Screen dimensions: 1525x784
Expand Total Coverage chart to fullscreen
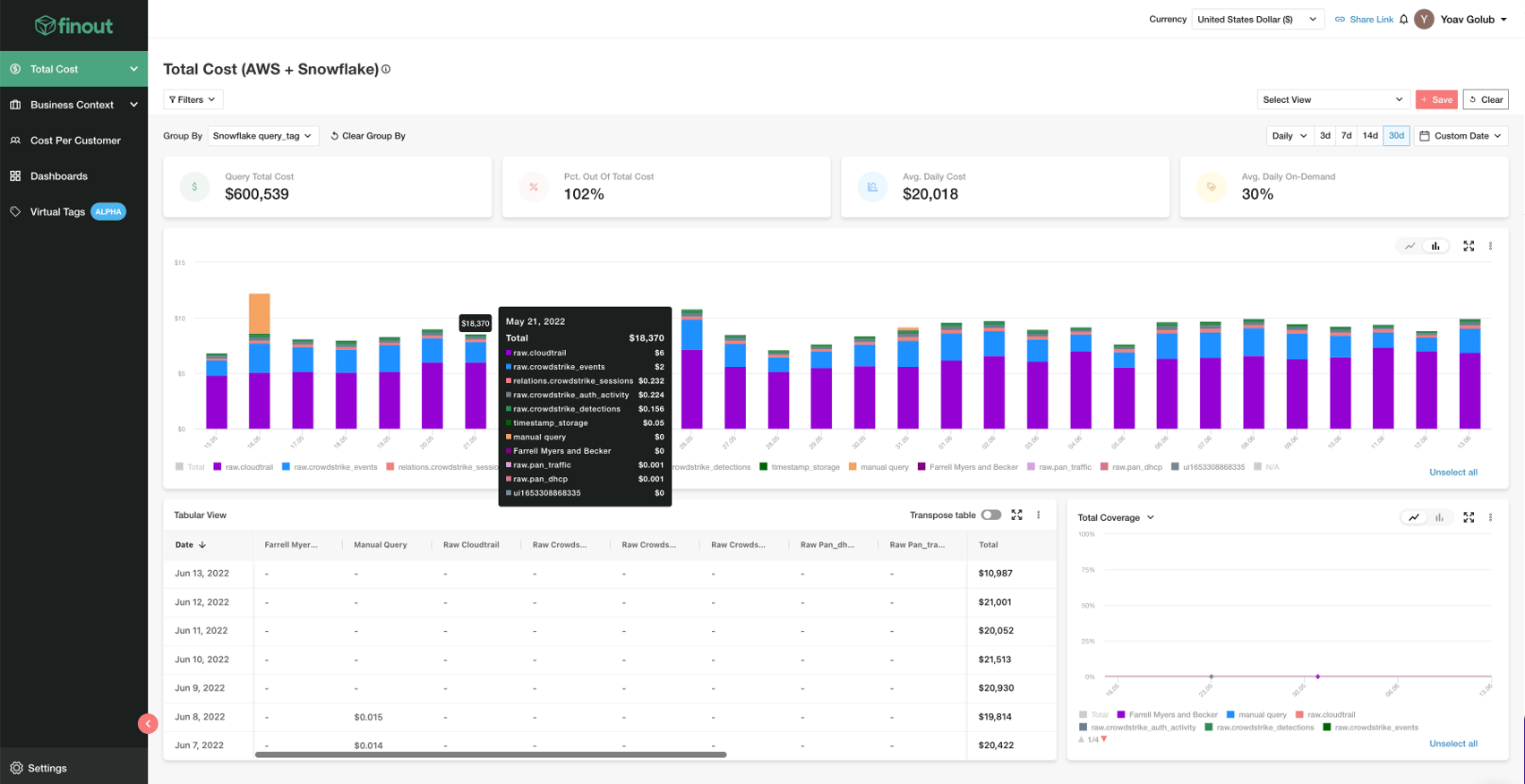pyautogui.click(x=1469, y=517)
